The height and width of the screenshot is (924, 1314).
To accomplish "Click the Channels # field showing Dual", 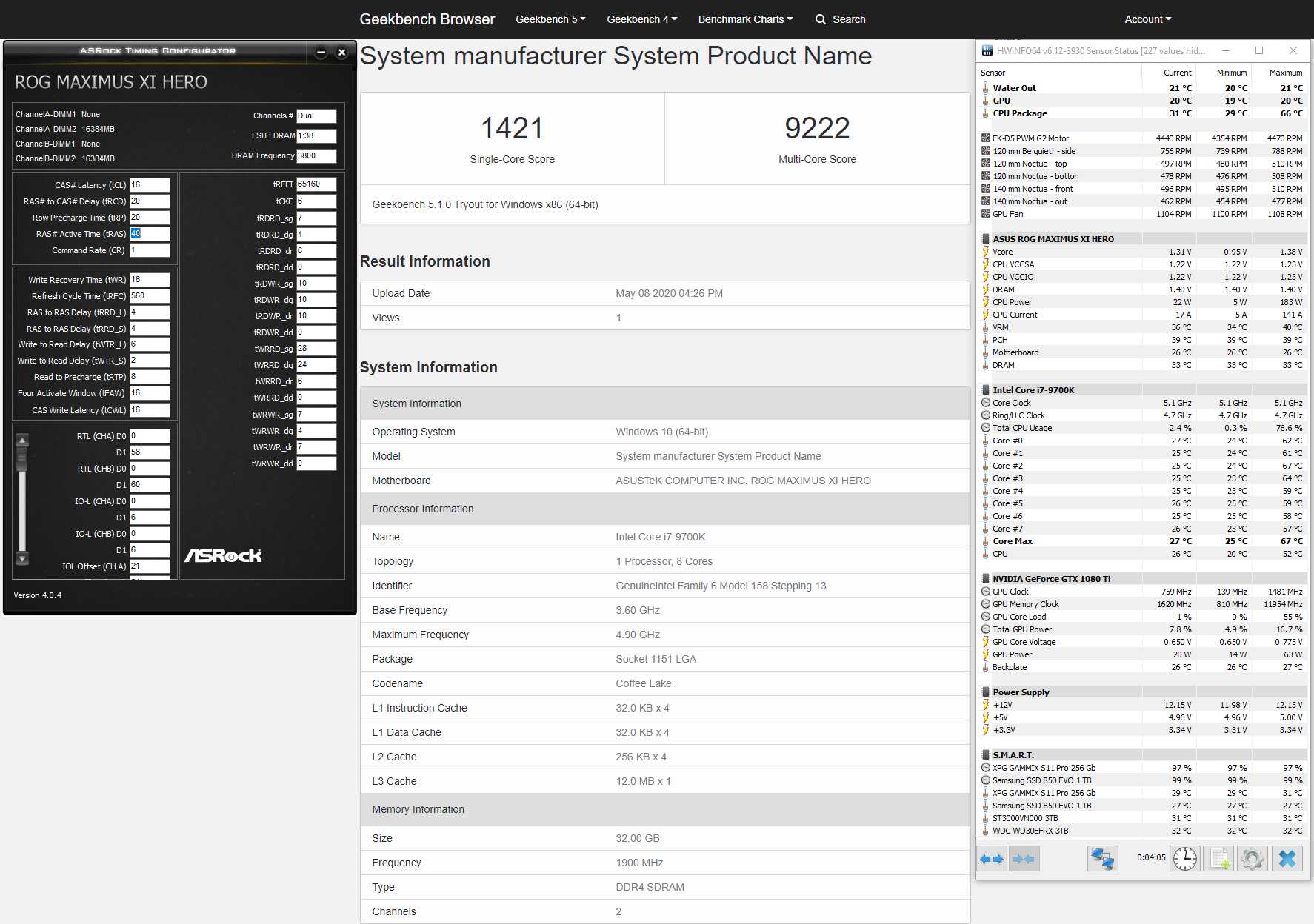I will tap(316, 116).
